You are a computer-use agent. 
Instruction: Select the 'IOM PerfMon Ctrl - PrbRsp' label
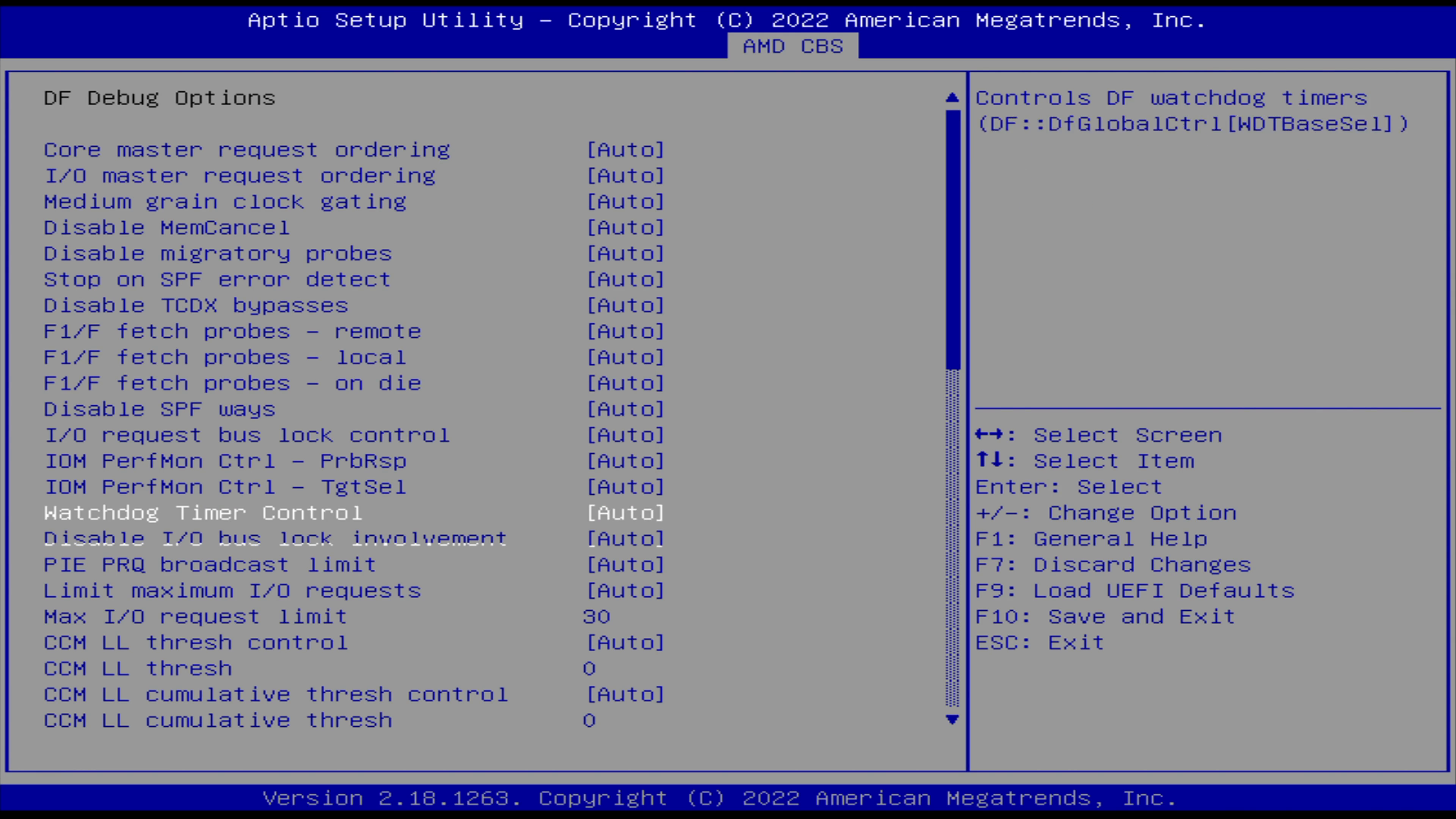click(225, 461)
